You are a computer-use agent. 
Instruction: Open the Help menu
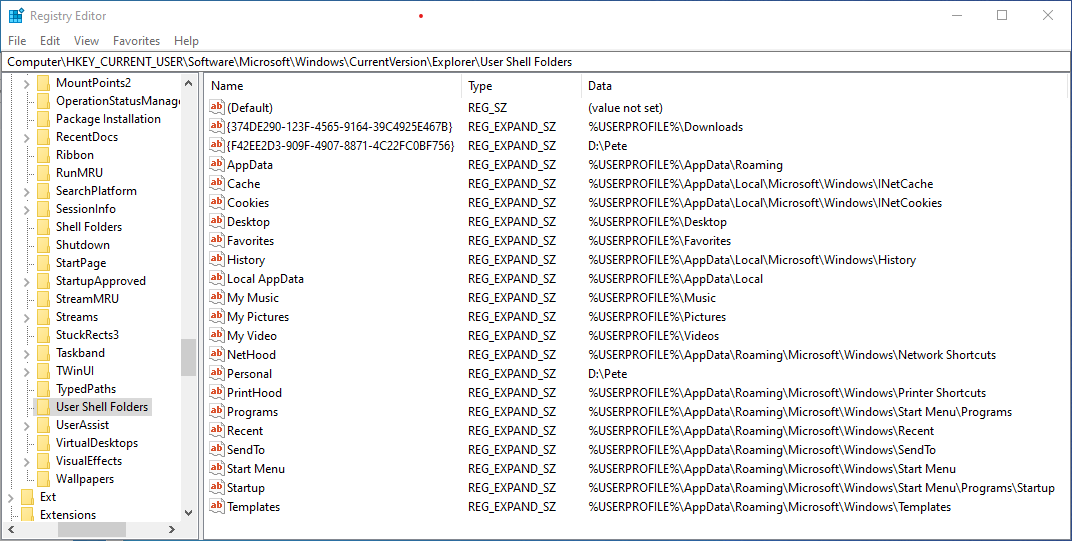point(186,41)
